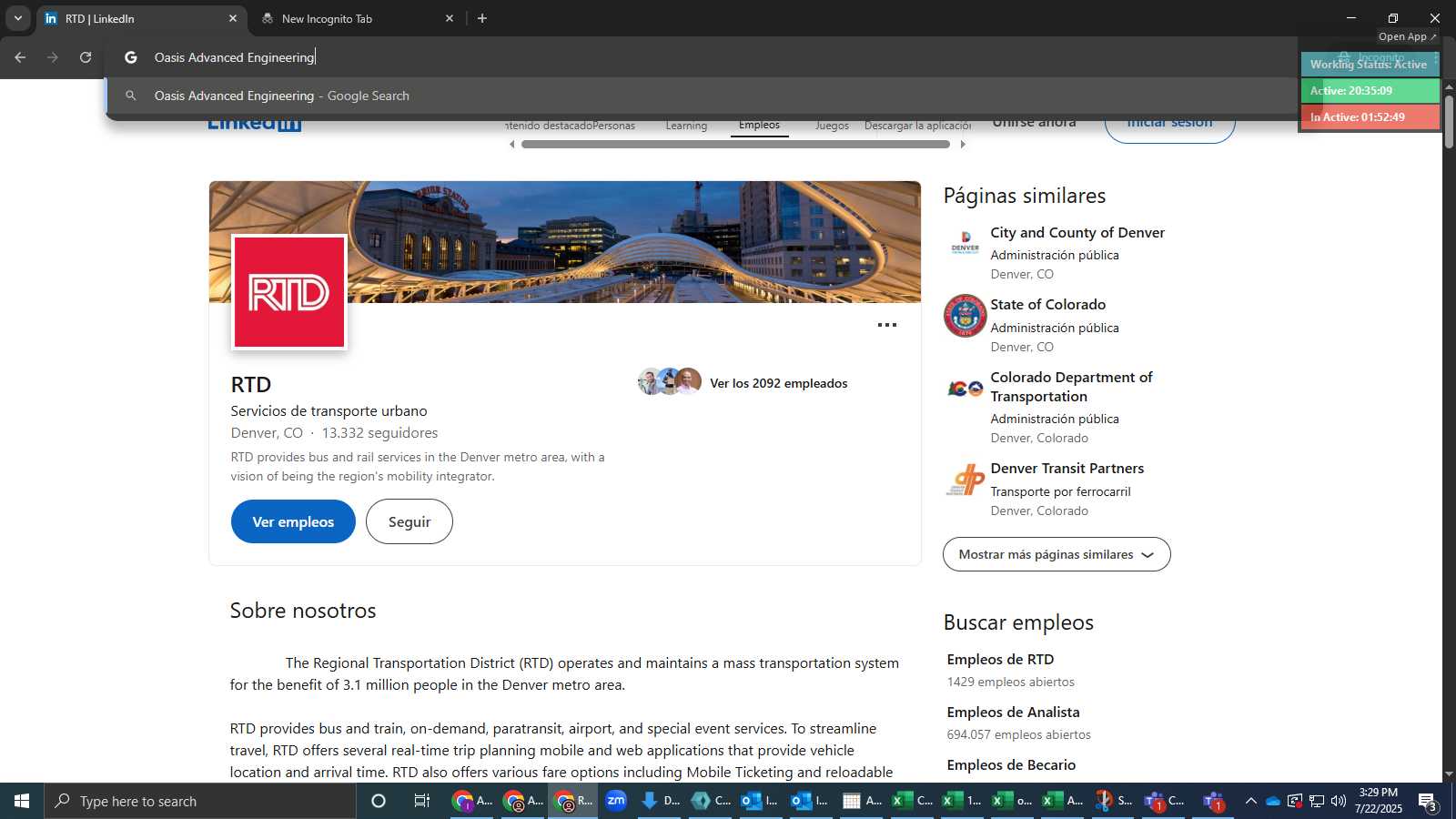Open Denver Transit Partners page
This screenshot has width=1456, height=819.
(1067, 469)
